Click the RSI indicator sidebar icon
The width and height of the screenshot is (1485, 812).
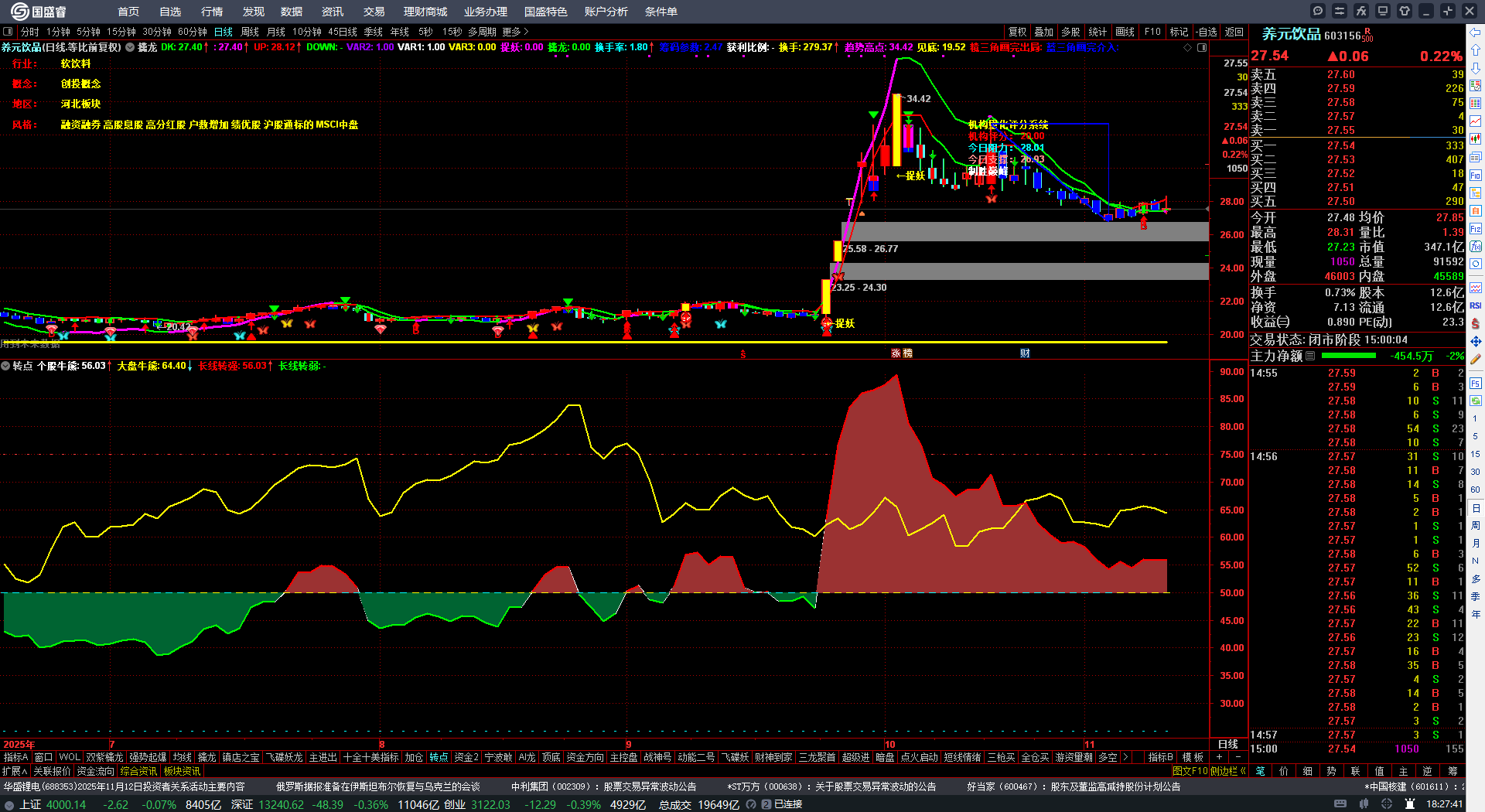(x=1476, y=305)
